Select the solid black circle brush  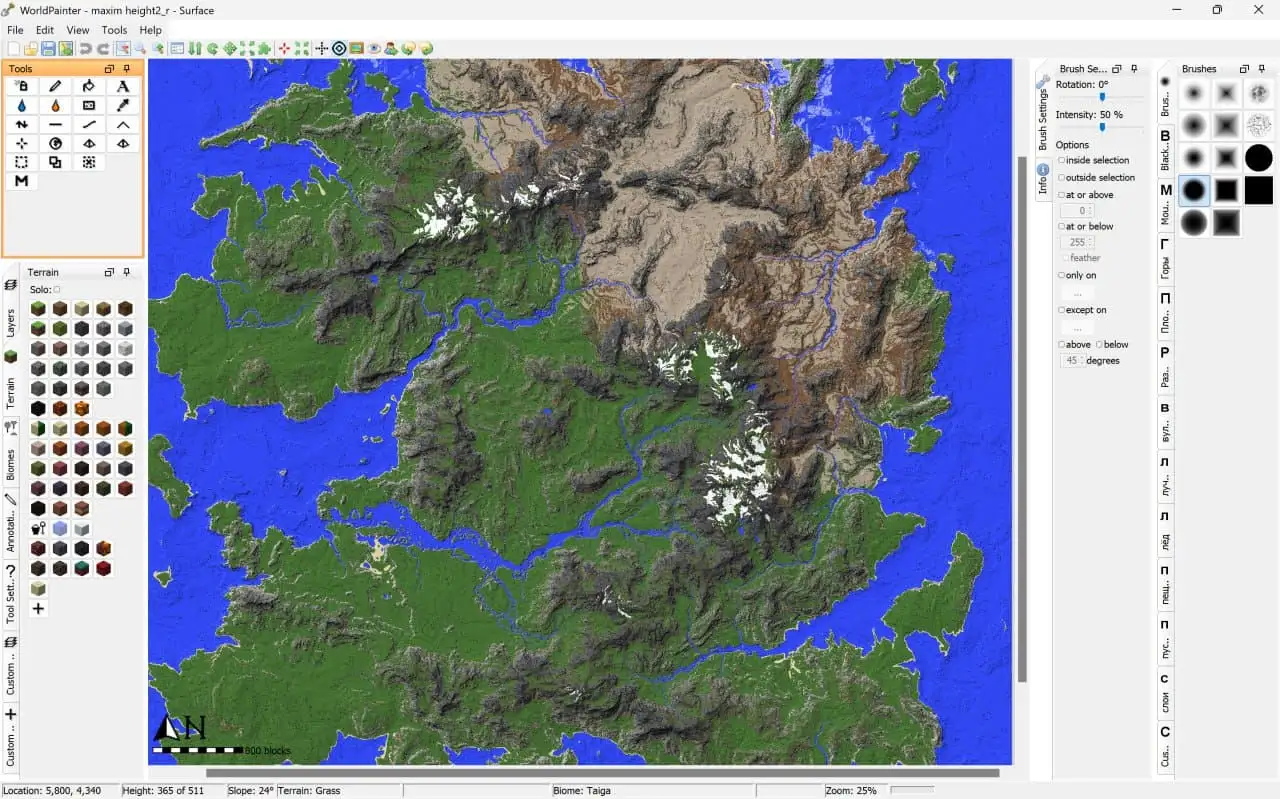point(1258,158)
